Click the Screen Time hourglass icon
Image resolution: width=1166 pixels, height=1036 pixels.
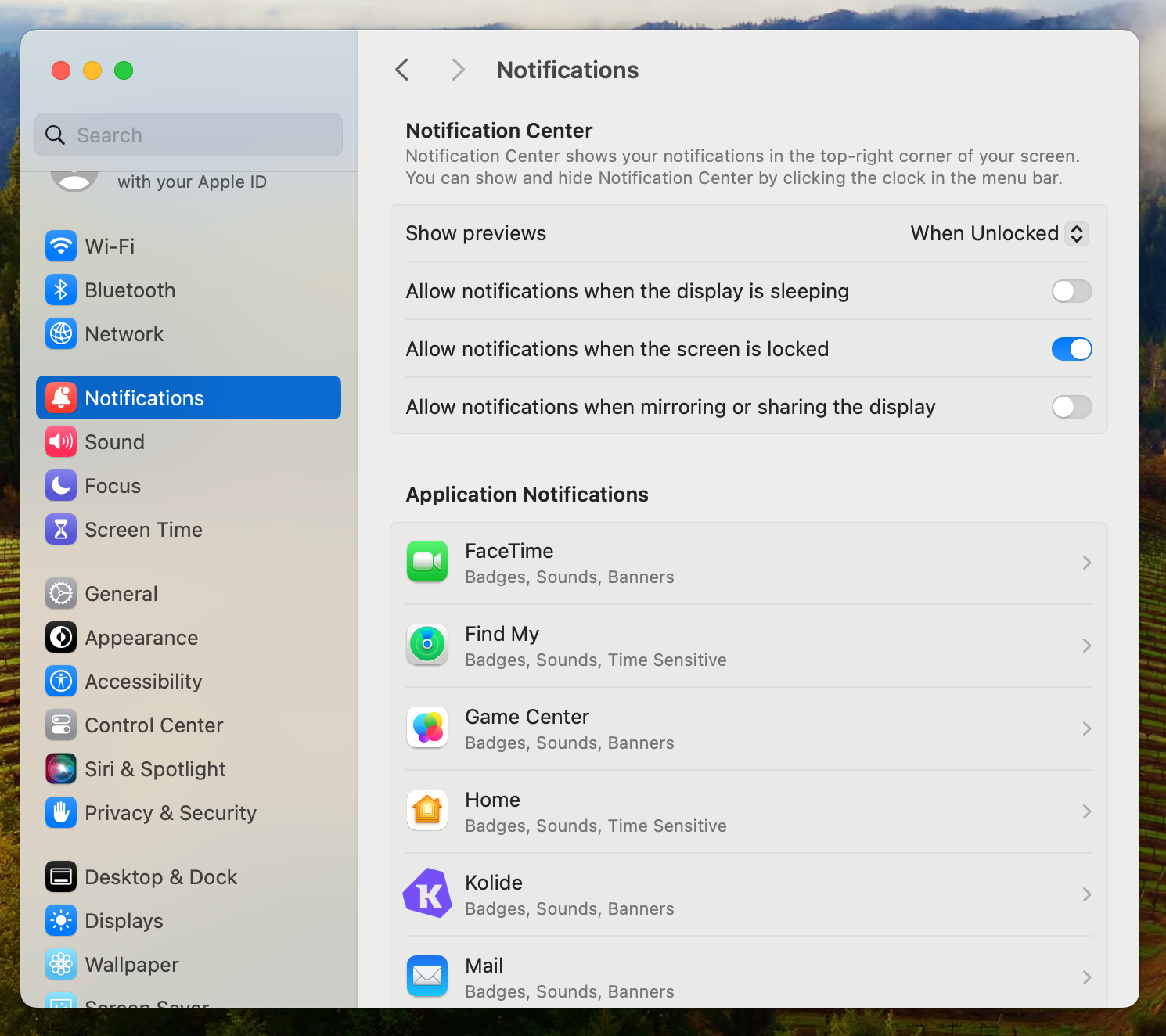tap(61, 529)
